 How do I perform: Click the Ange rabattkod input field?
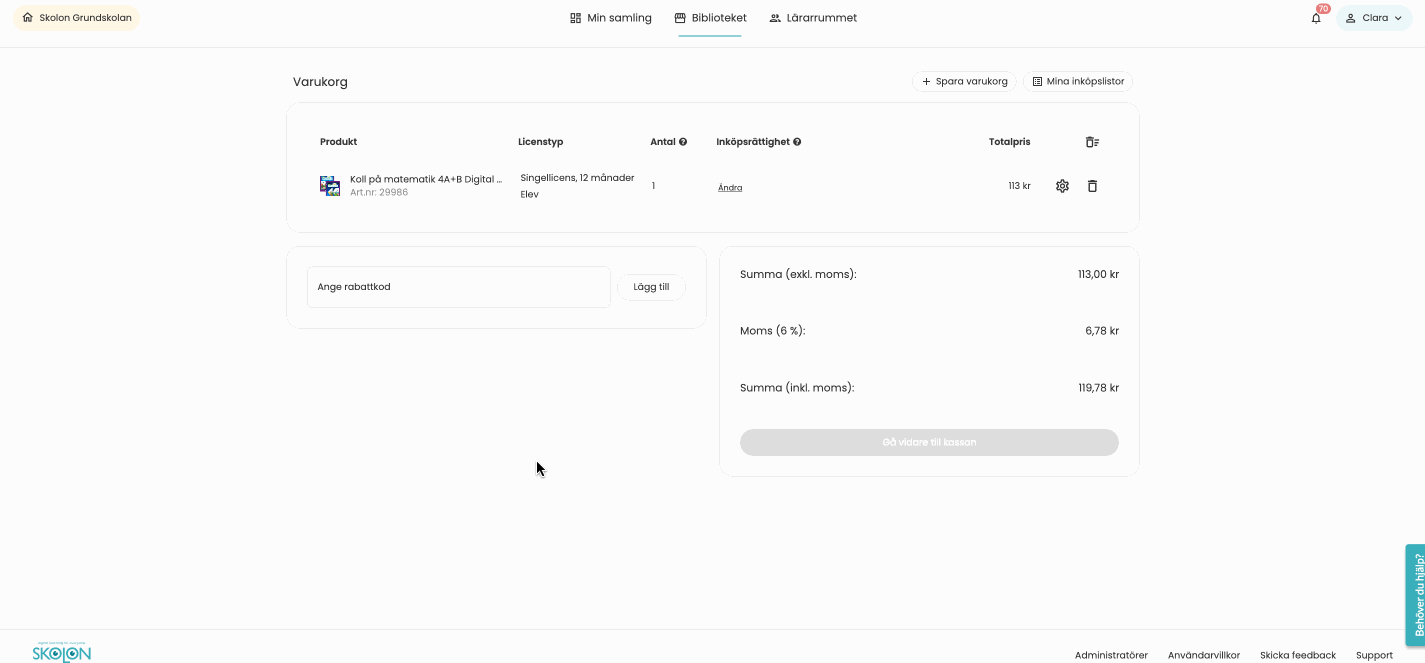pos(458,287)
